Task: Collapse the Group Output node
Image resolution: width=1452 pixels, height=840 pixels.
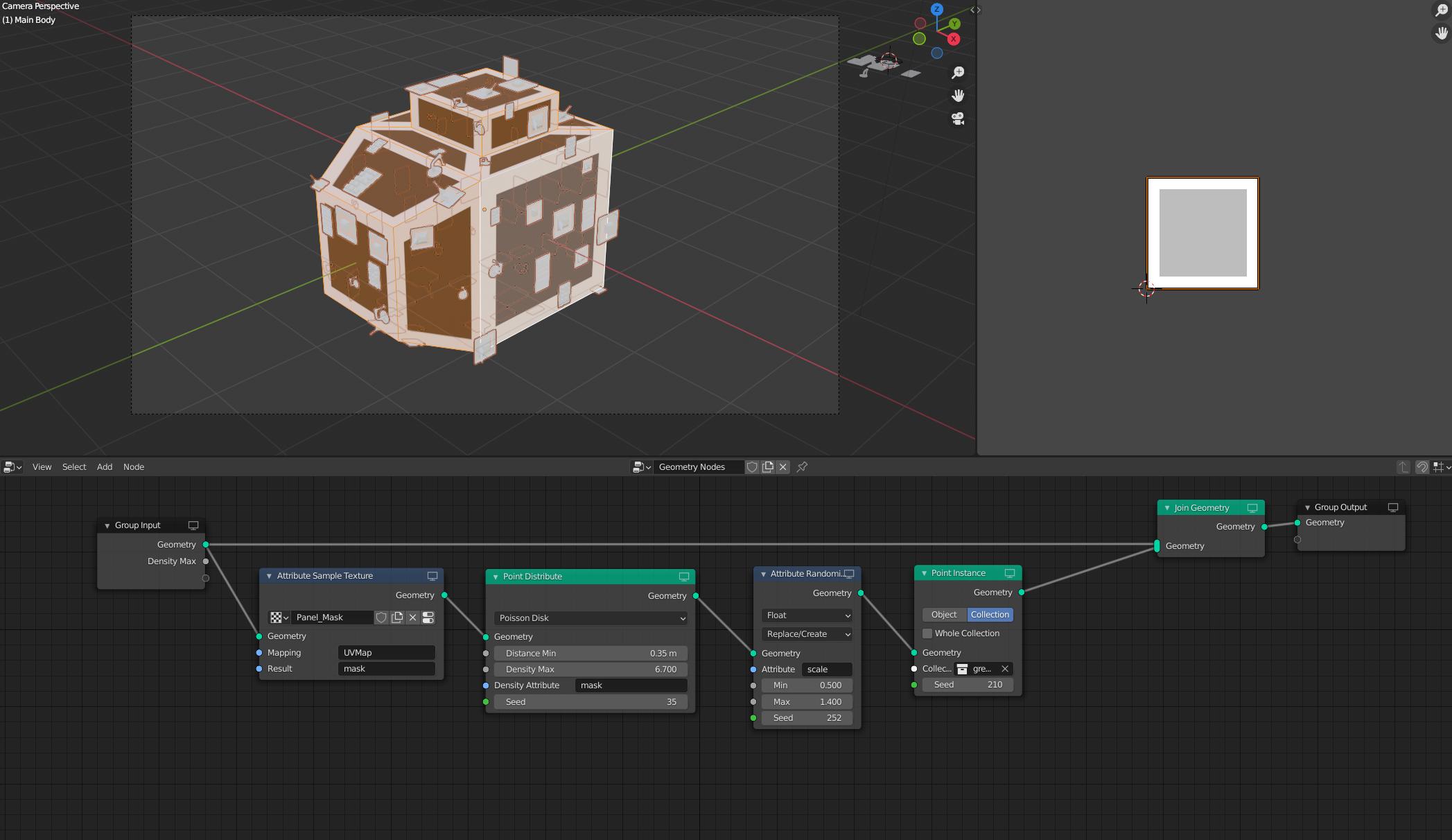Action: (1307, 507)
